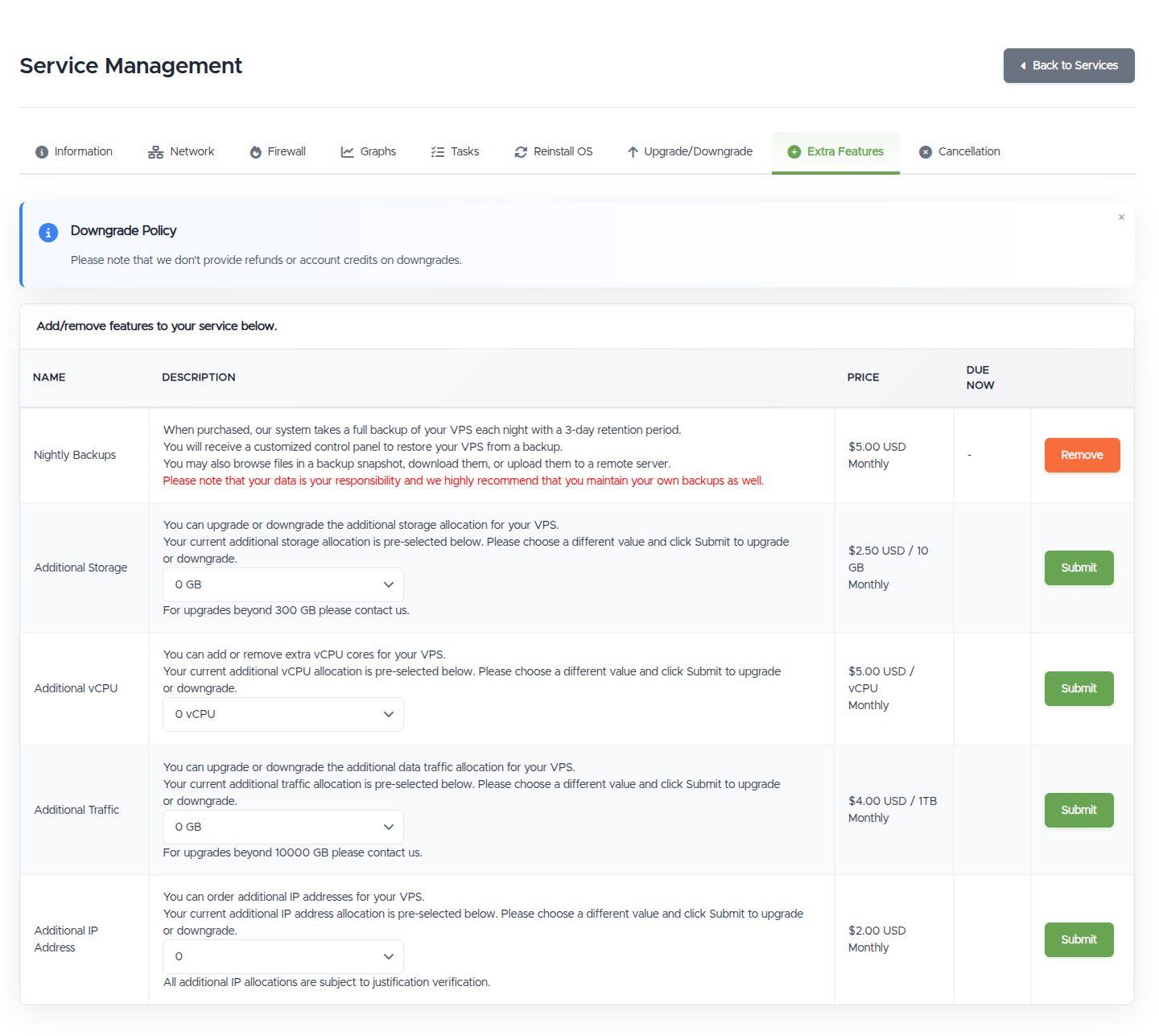The width and height of the screenshot is (1159, 1036).
Task: Click the $5.00 USD Monthly backups price
Action: coord(877,456)
